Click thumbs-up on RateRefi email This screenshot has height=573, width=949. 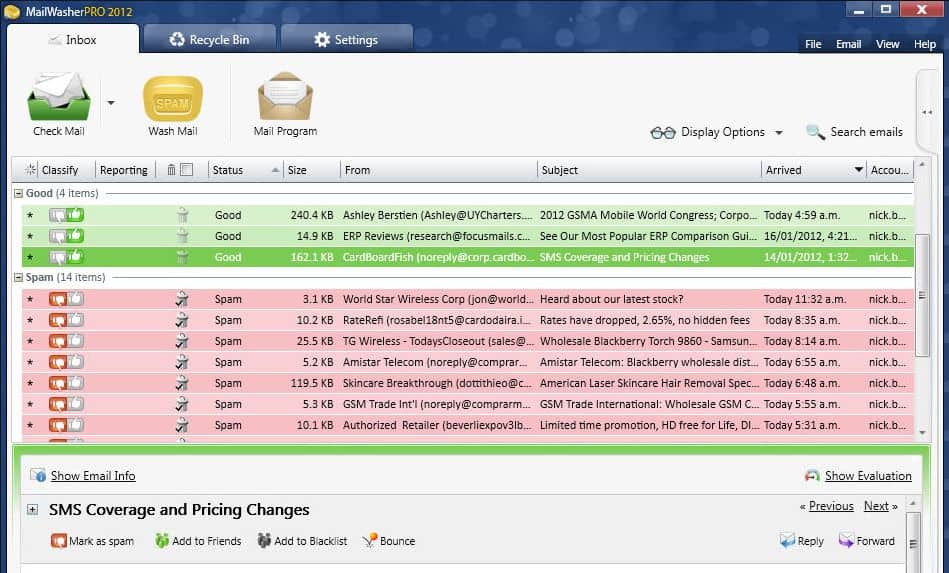[76, 320]
